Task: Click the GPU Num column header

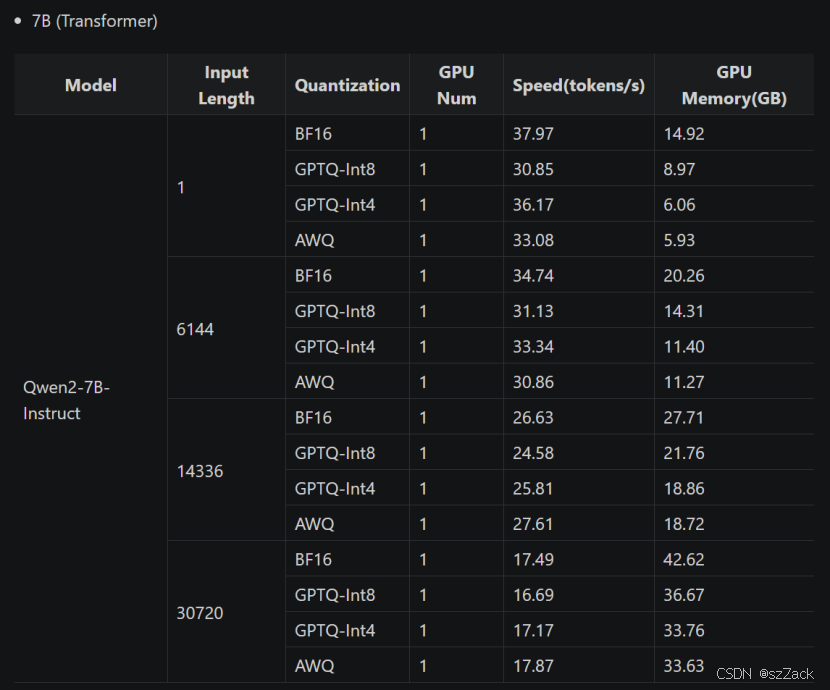Action: tap(456, 85)
